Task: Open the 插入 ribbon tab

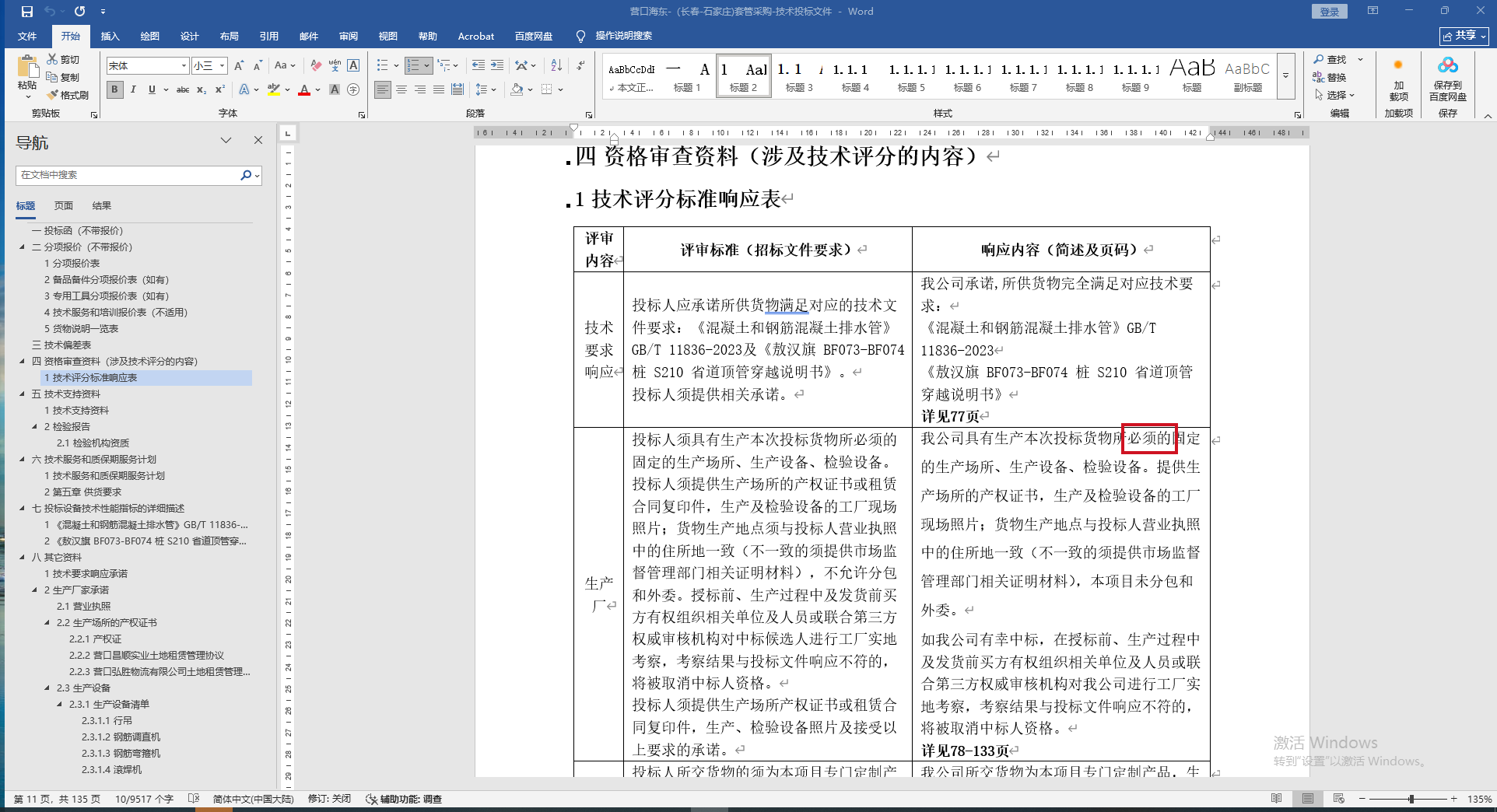Action: click(110, 36)
